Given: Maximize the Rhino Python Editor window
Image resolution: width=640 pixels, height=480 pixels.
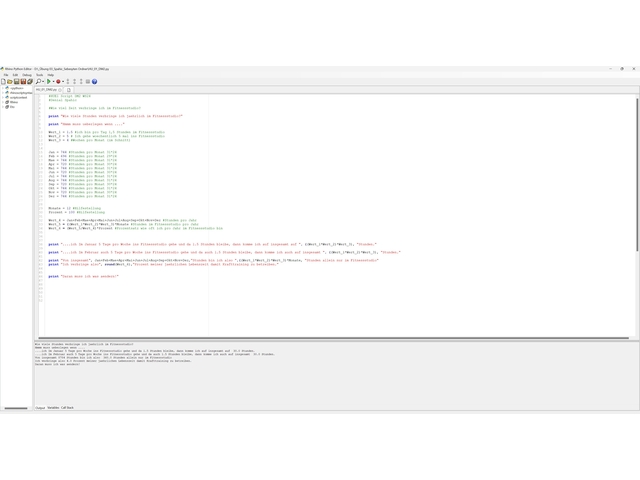Looking at the screenshot, I should click(622, 69).
